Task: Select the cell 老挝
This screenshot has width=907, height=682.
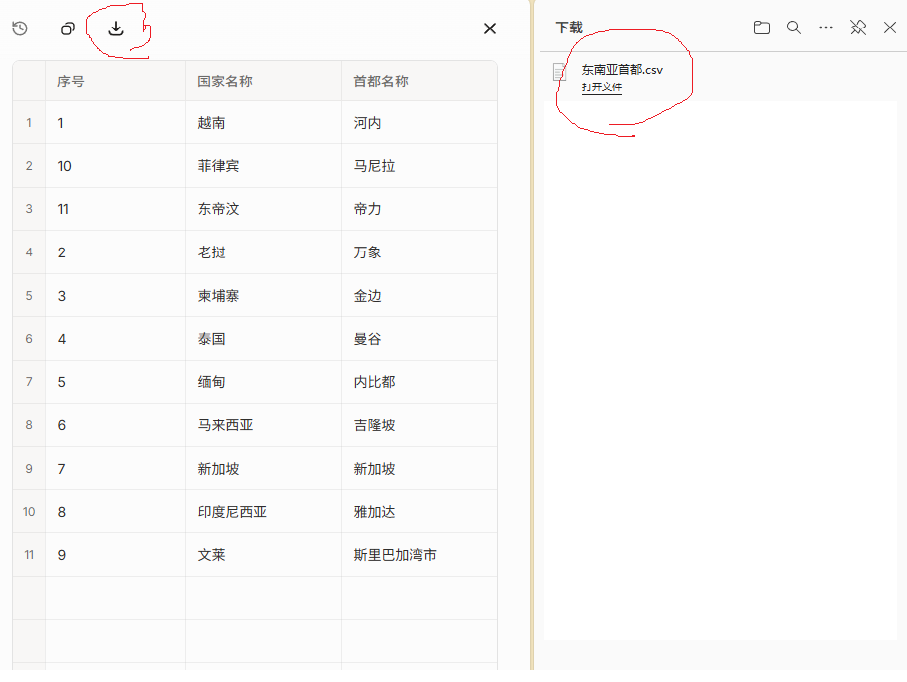Action: (x=263, y=252)
